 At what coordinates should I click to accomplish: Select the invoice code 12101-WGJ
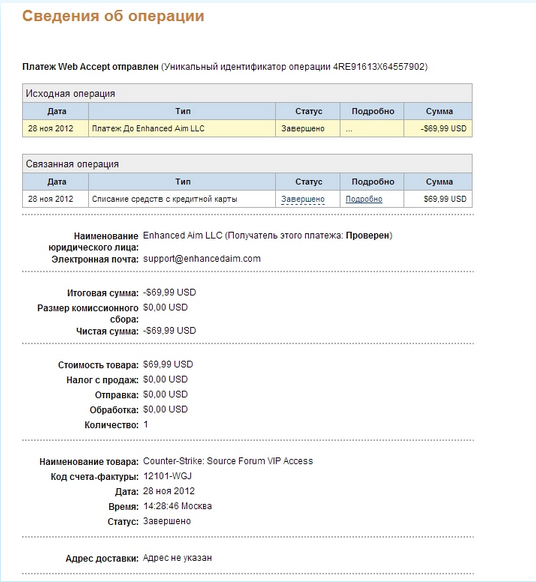(167, 476)
